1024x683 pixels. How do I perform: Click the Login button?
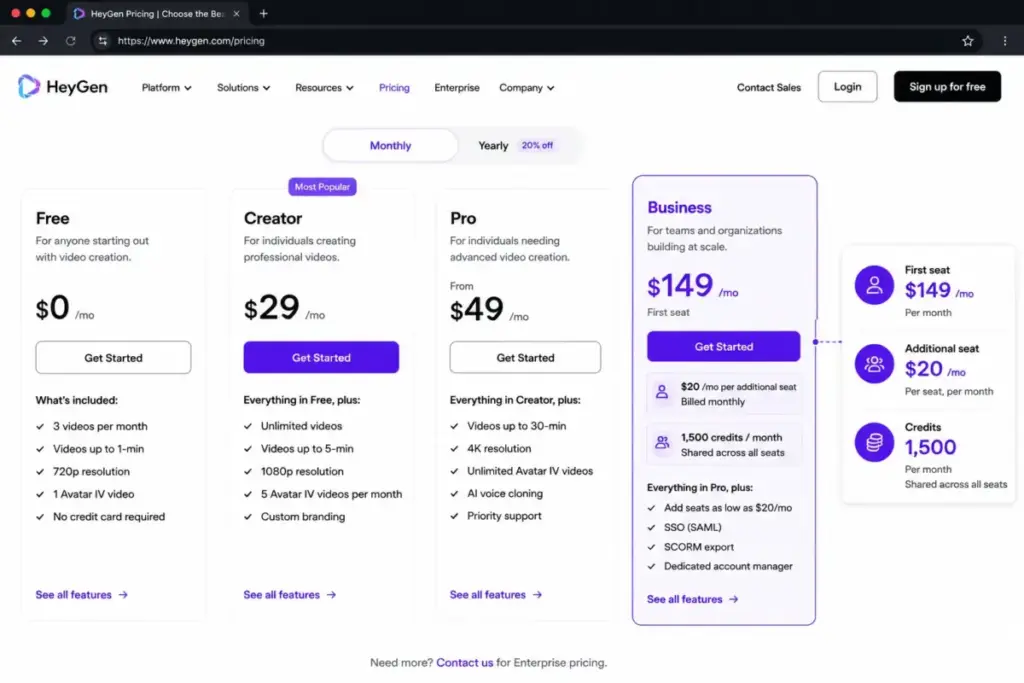(847, 87)
